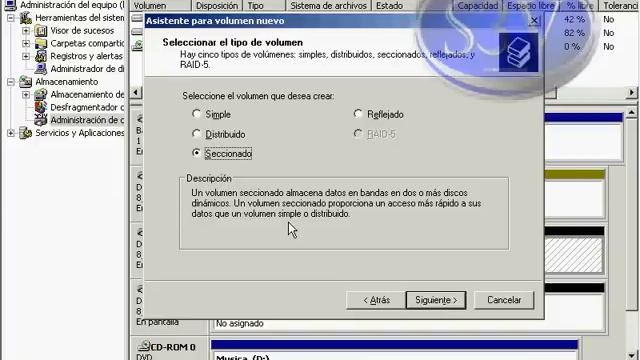Screen dimensions: 640x360
Task: Sort by the Disposición column header
Action: pos(217,6)
